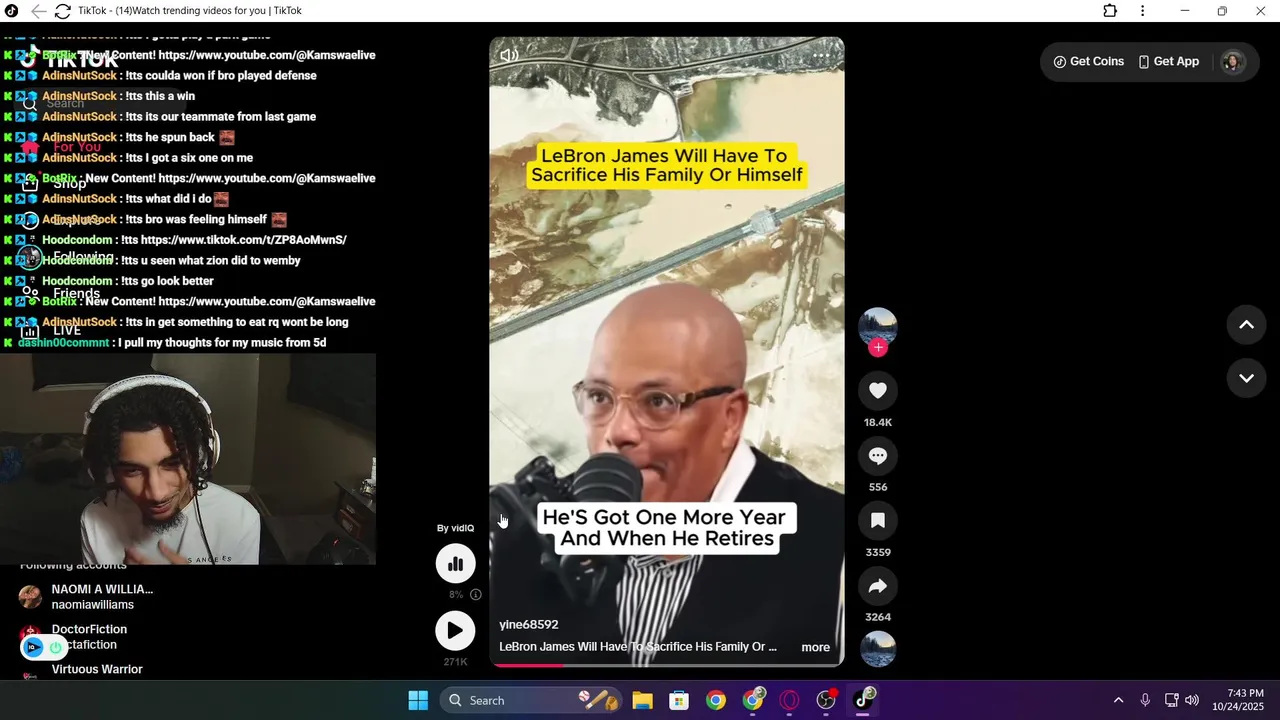Click the TikTok search field
The height and width of the screenshot is (720, 1280).
point(100,103)
